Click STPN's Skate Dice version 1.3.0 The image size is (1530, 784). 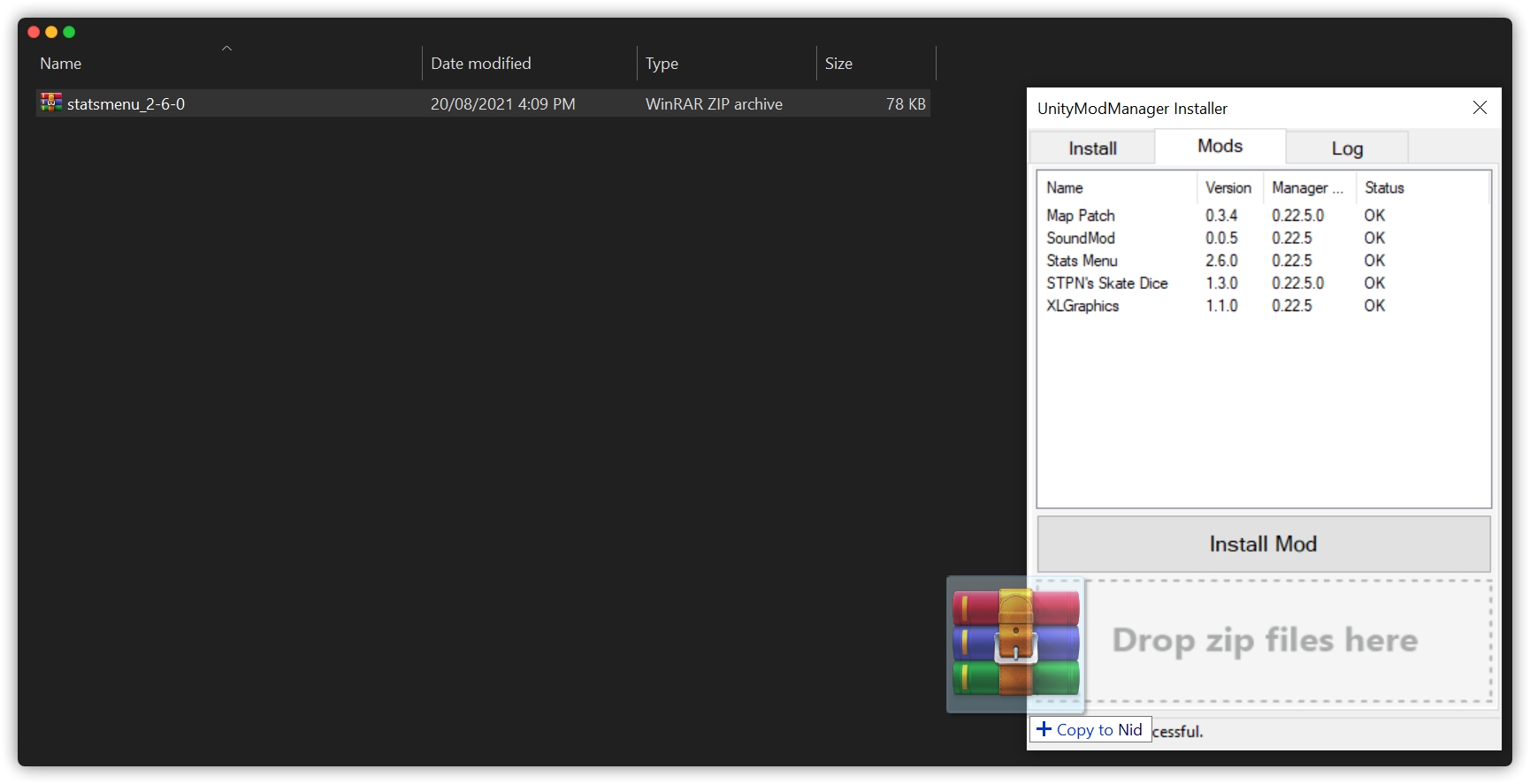click(1221, 283)
